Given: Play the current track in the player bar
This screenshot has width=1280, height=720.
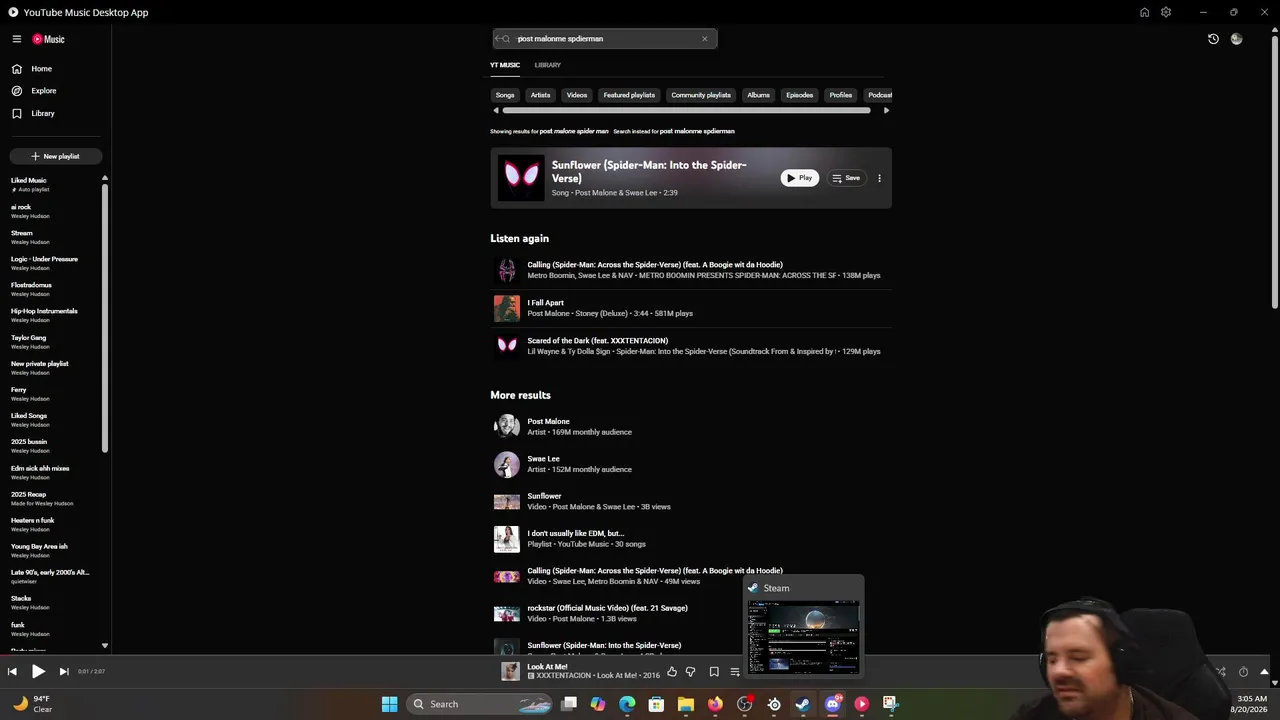Looking at the screenshot, I should tap(38, 672).
